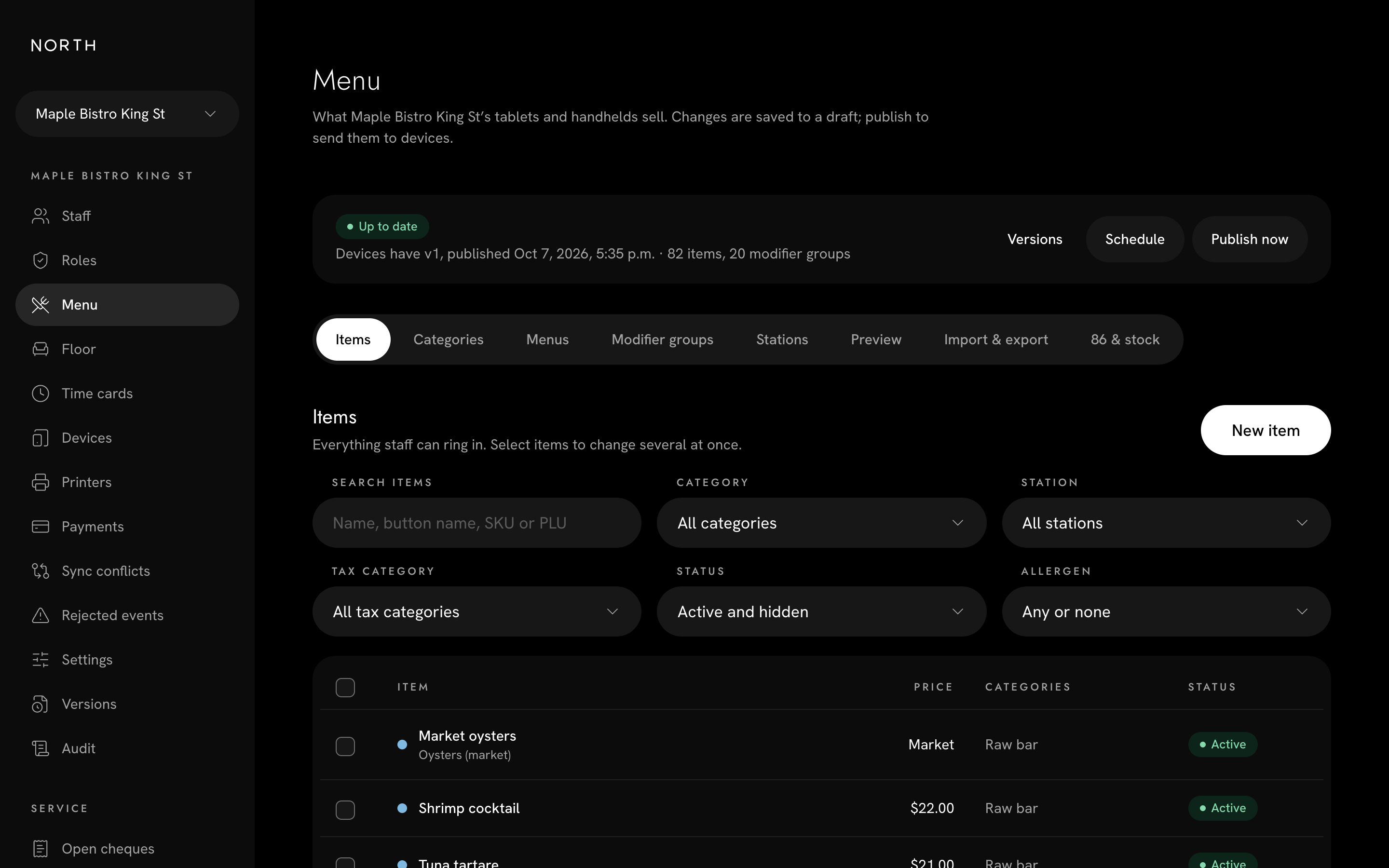This screenshot has height=868, width=1389.
Task: Expand the All stations dropdown
Action: [x=1166, y=522]
